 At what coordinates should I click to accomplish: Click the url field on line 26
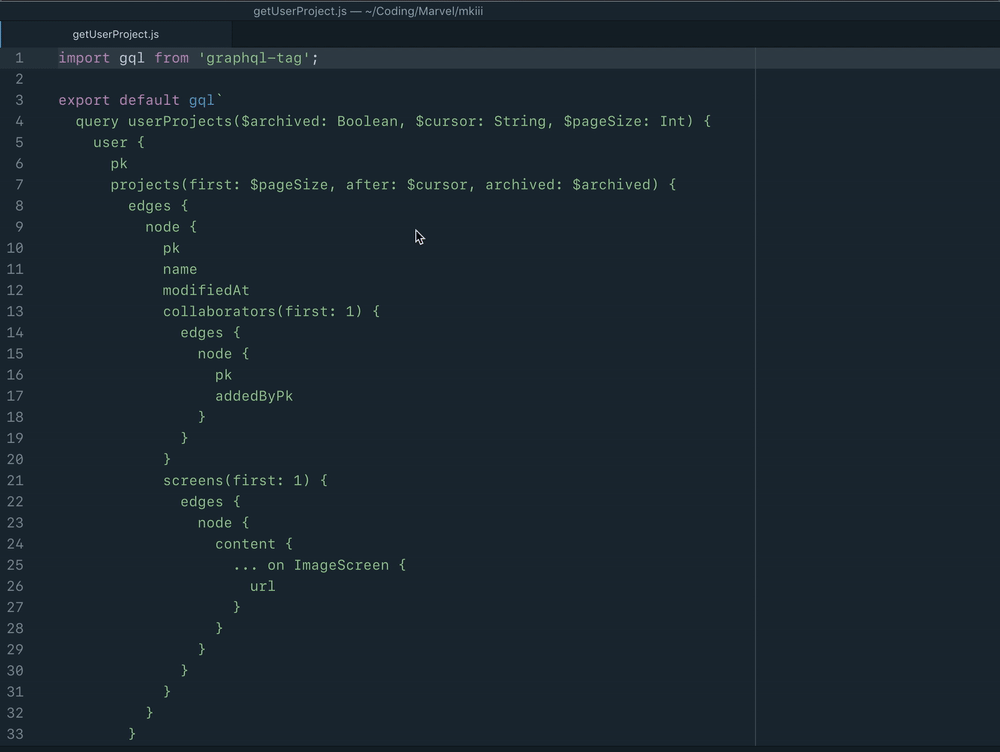[x=261, y=586]
